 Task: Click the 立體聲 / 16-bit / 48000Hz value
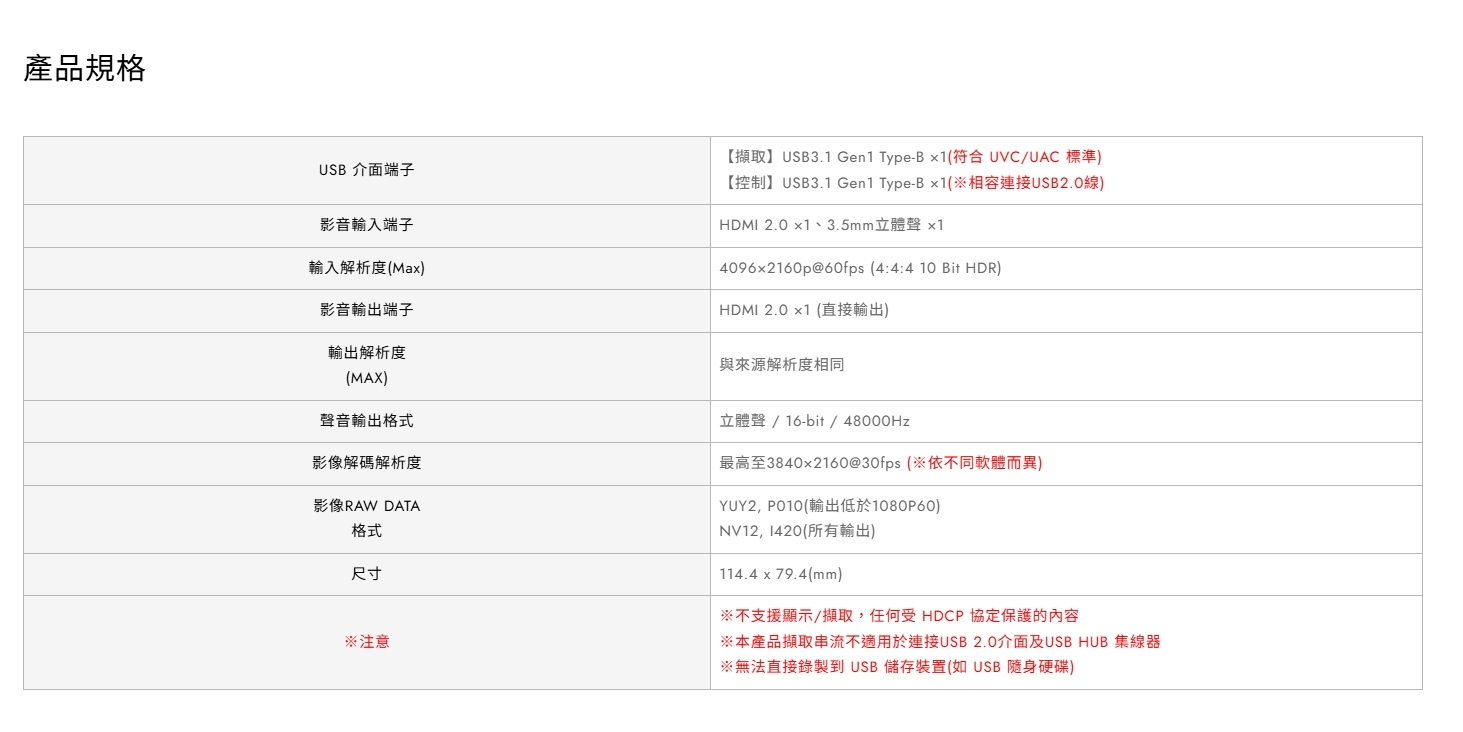(x=814, y=421)
